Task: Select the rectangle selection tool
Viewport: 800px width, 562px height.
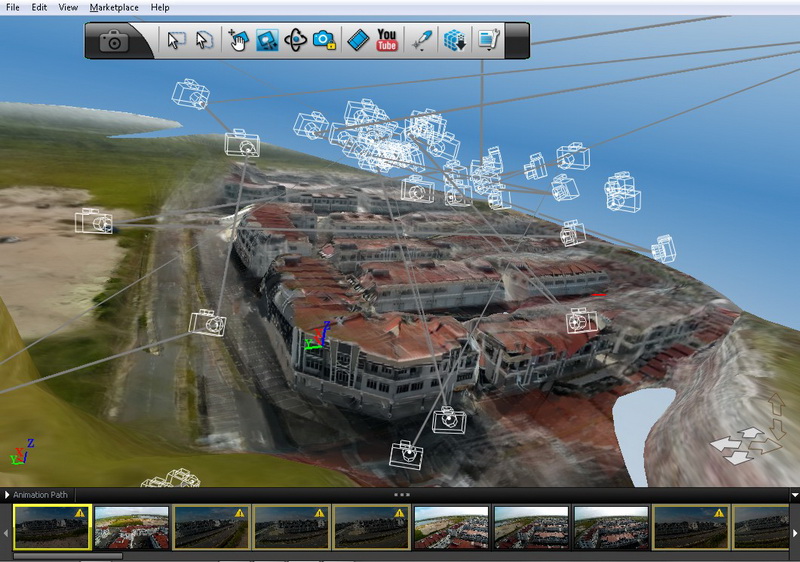Action: click(x=177, y=41)
